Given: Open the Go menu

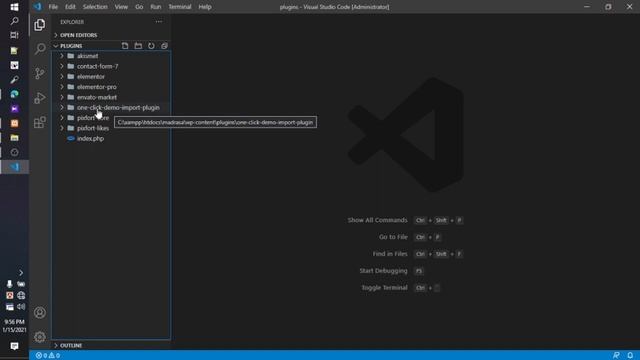Looking at the screenshot, I should [x=139, y=7].
